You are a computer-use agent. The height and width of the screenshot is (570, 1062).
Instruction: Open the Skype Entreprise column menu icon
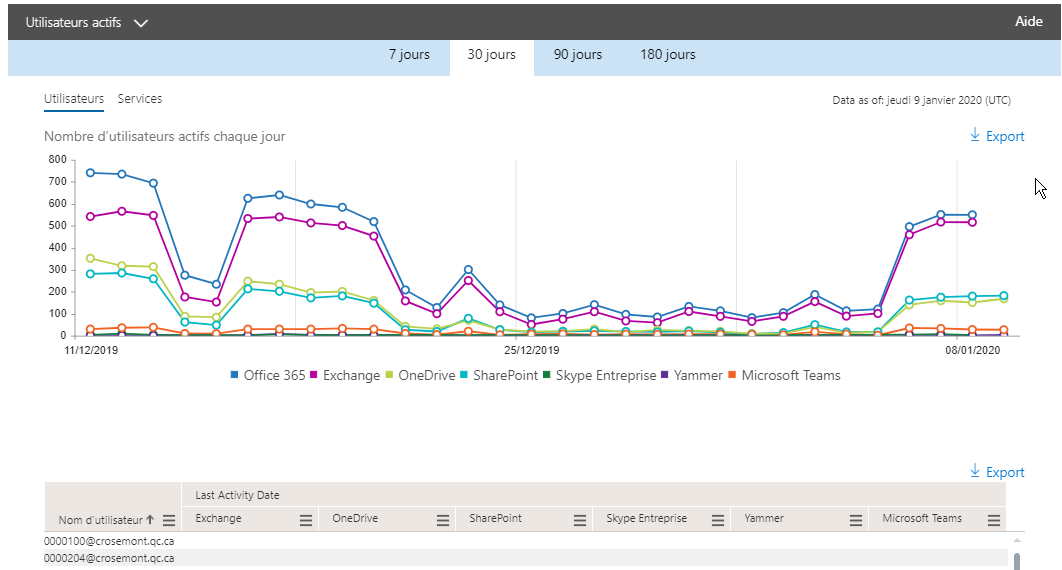[718, 520]
